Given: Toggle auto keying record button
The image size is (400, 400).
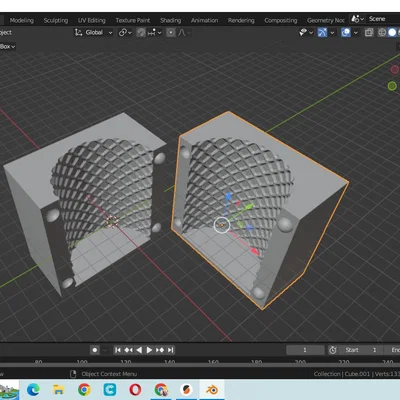Looking at the screenshot, I should [x=95, y=350].
